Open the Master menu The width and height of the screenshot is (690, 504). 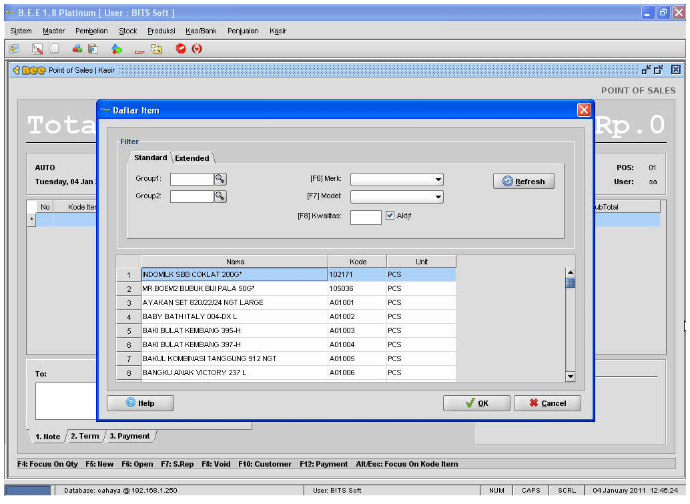tap(54, 31)
